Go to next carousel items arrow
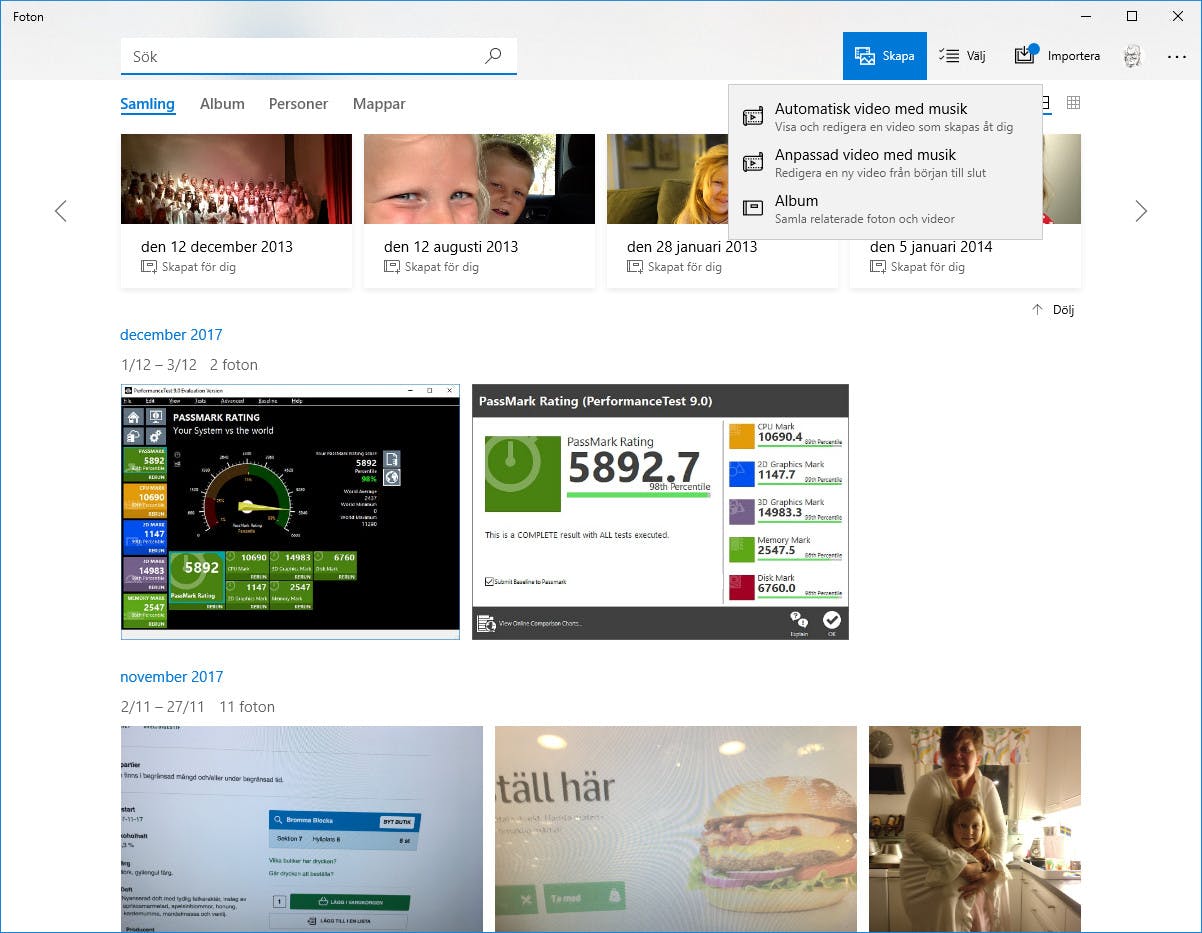 (1141, 211)
